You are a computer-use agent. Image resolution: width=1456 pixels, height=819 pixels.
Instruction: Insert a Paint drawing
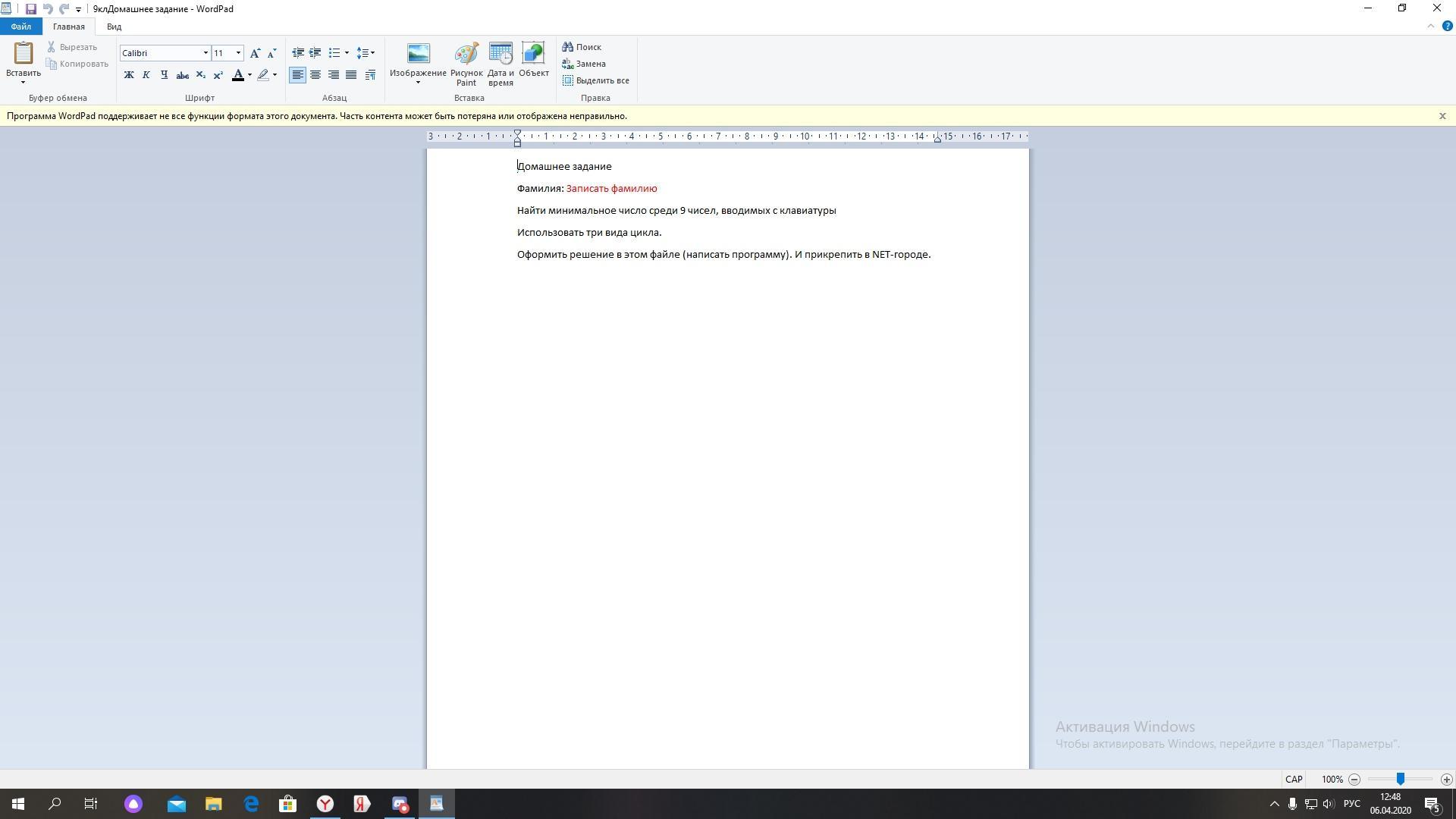point(466,64)
